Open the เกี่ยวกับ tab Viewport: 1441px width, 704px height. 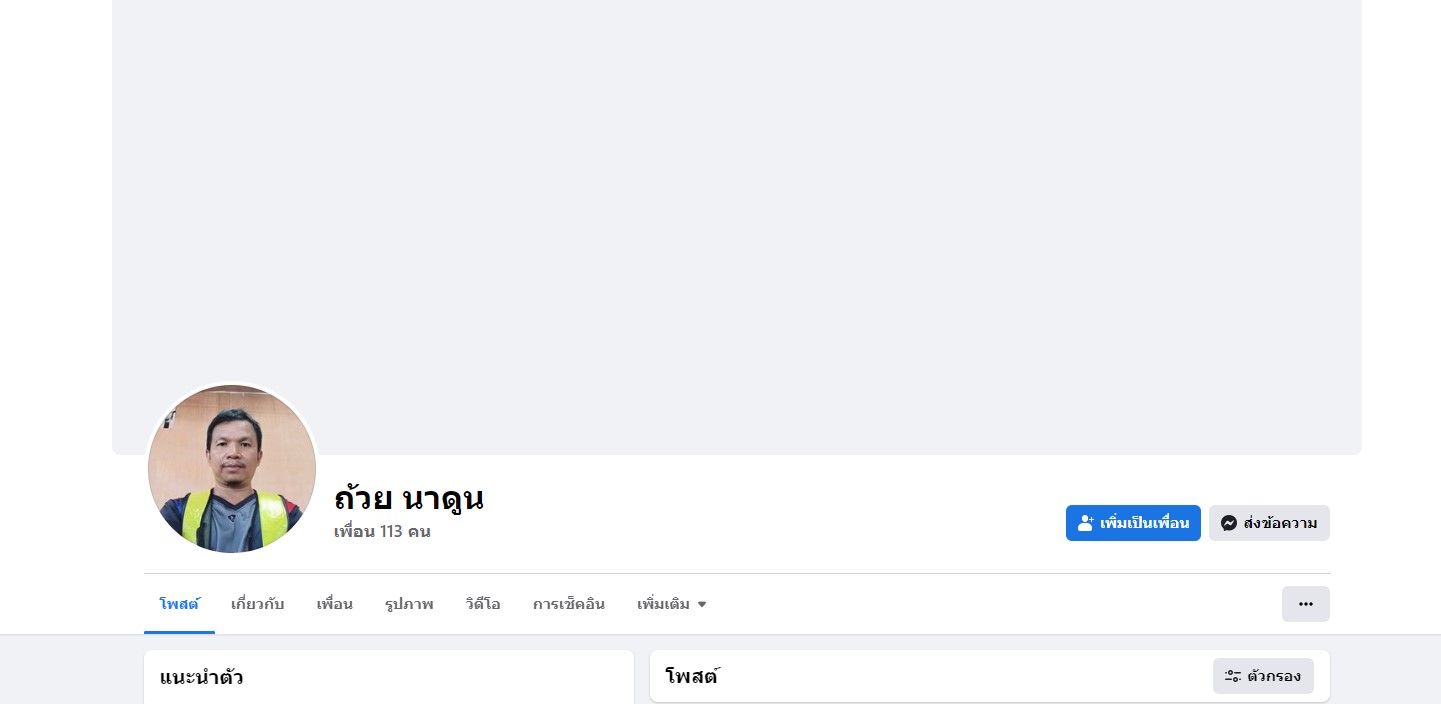point(257,604)
